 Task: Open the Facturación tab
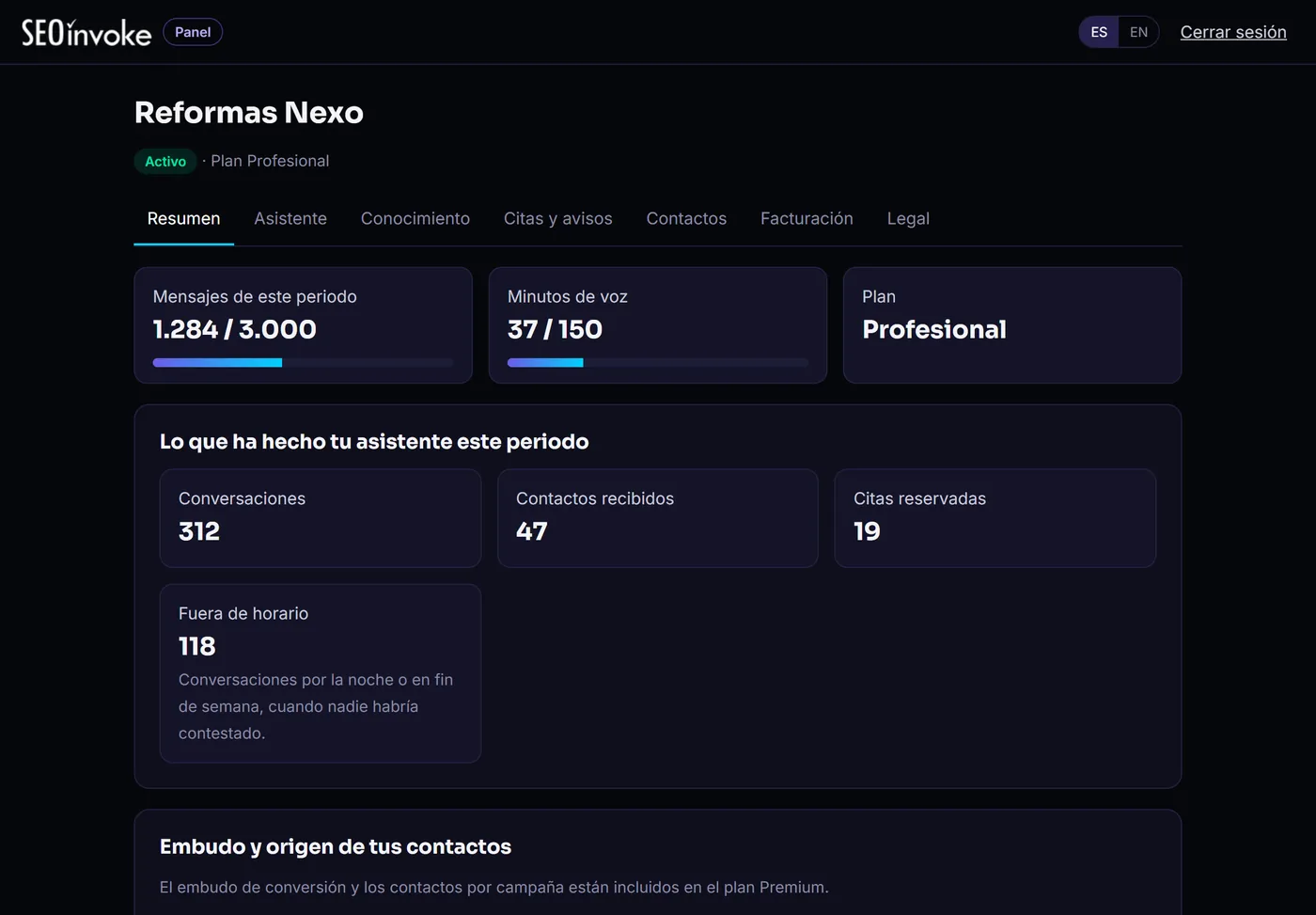coord(807,218)
